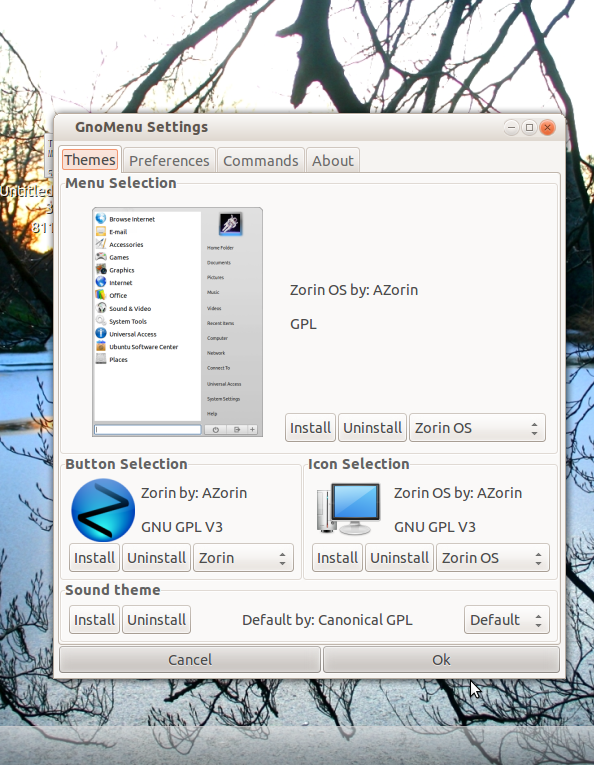Screen dimensions: 594x765
Task: Maximize the GnoMenu Settings window
Action: [529, 128]
